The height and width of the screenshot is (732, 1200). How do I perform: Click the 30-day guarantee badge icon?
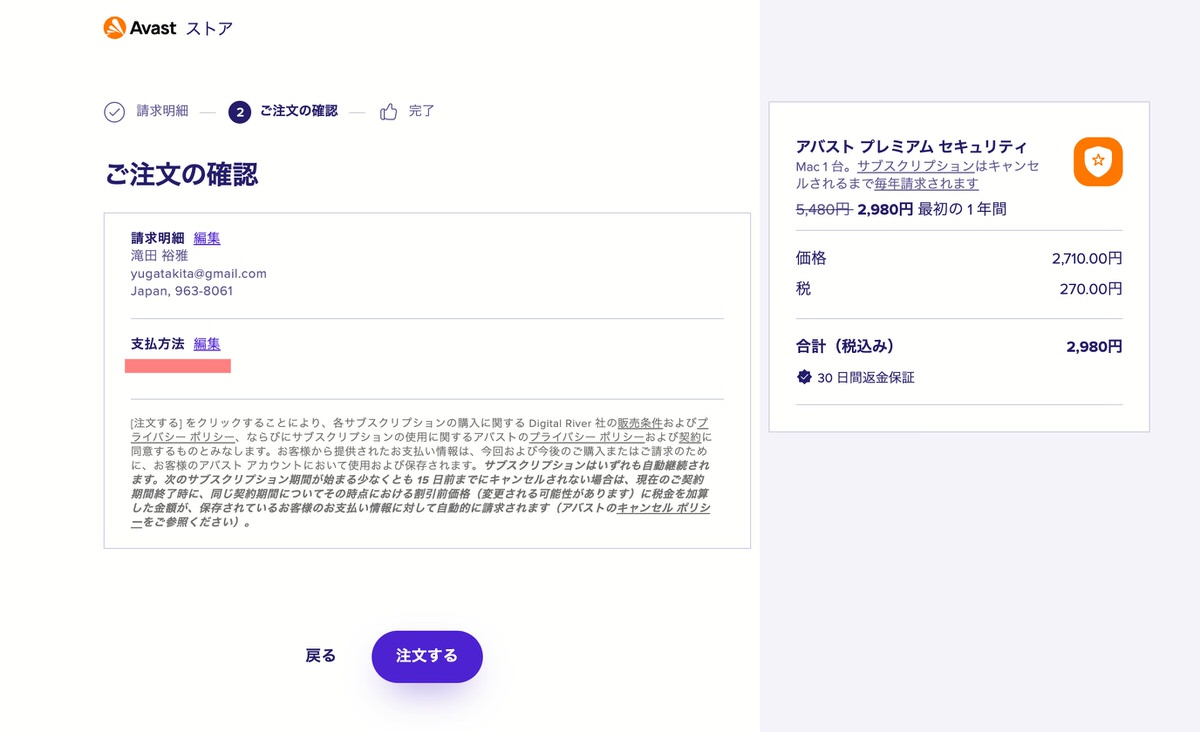coord(804,377)
